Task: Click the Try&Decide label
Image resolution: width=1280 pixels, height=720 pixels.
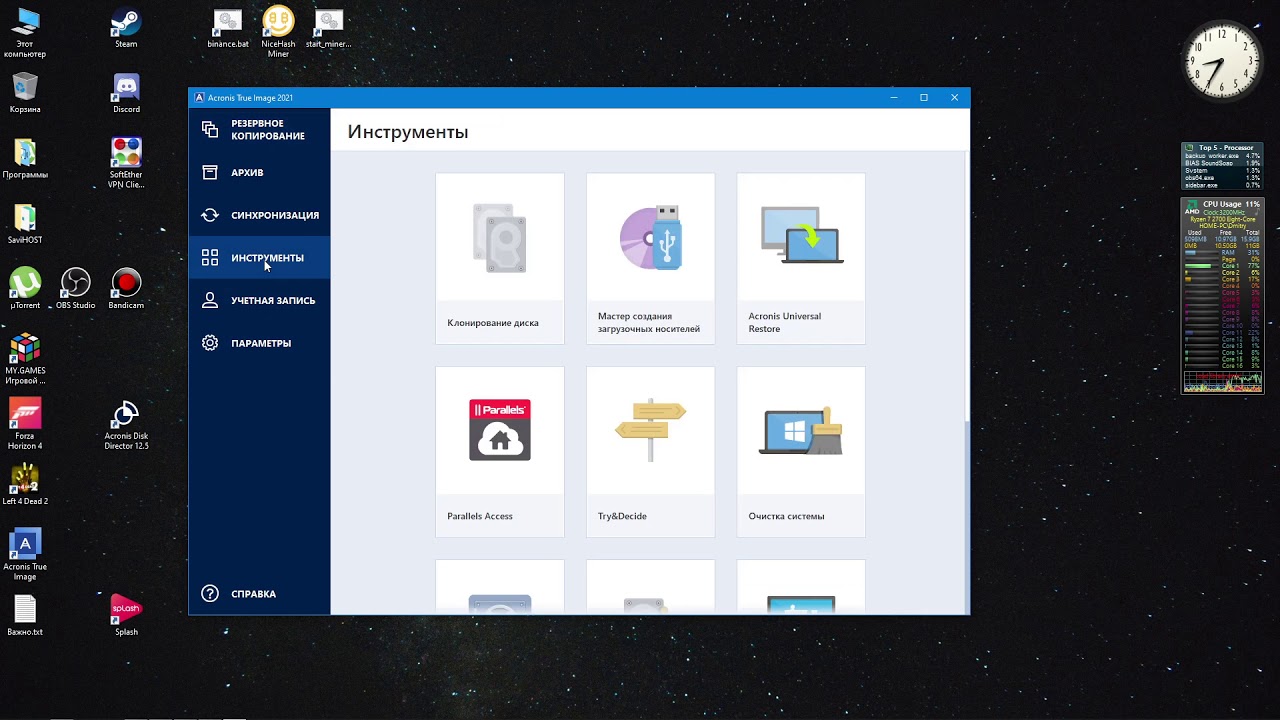Action: pyautogui.click(x=622, y=516)
